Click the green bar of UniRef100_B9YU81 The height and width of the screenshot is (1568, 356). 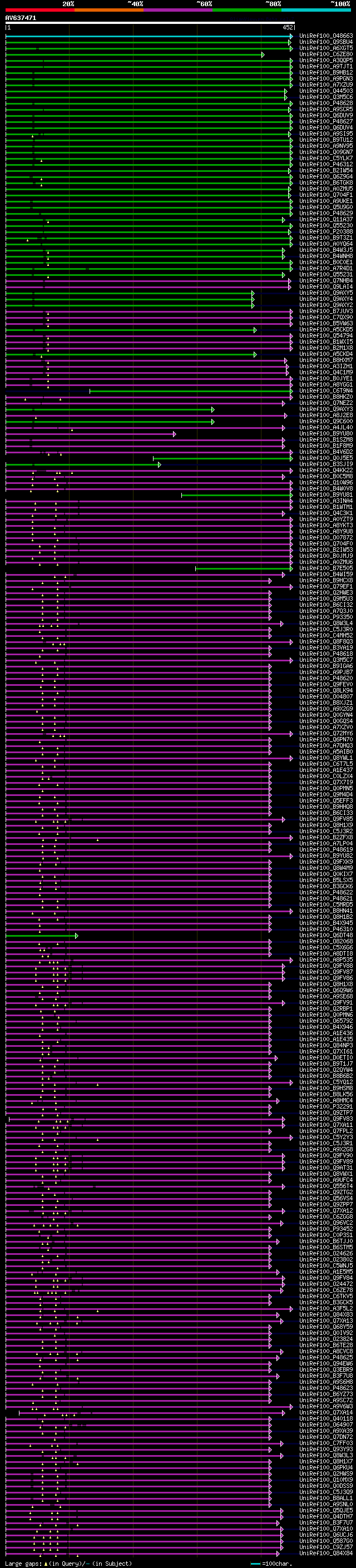[x=238, y=495]
